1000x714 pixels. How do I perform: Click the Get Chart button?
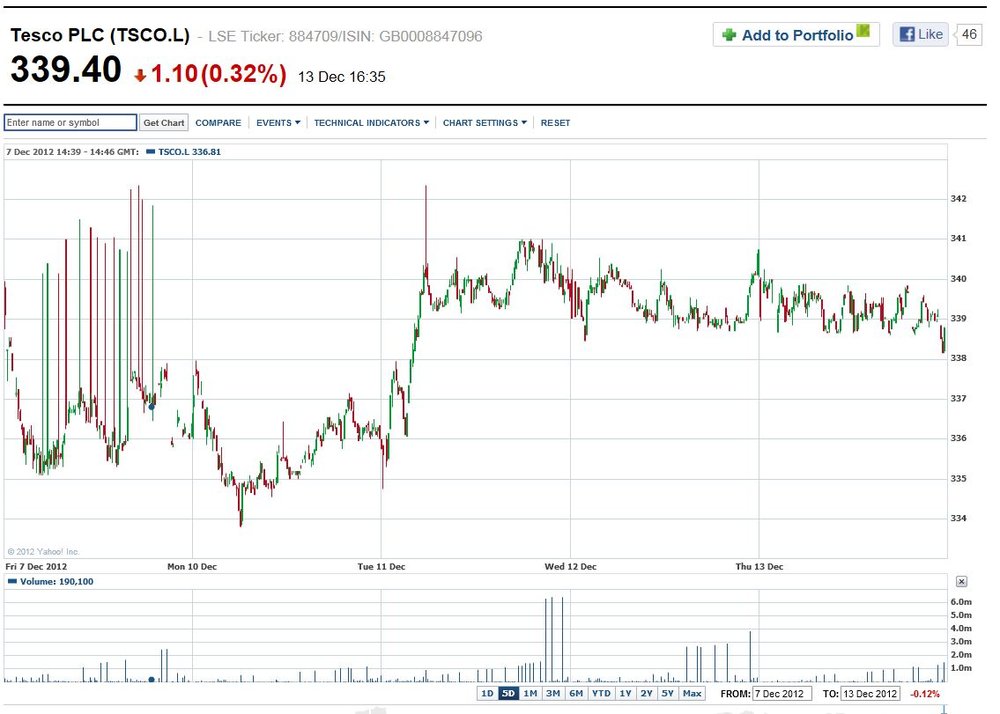pos(164,122)
